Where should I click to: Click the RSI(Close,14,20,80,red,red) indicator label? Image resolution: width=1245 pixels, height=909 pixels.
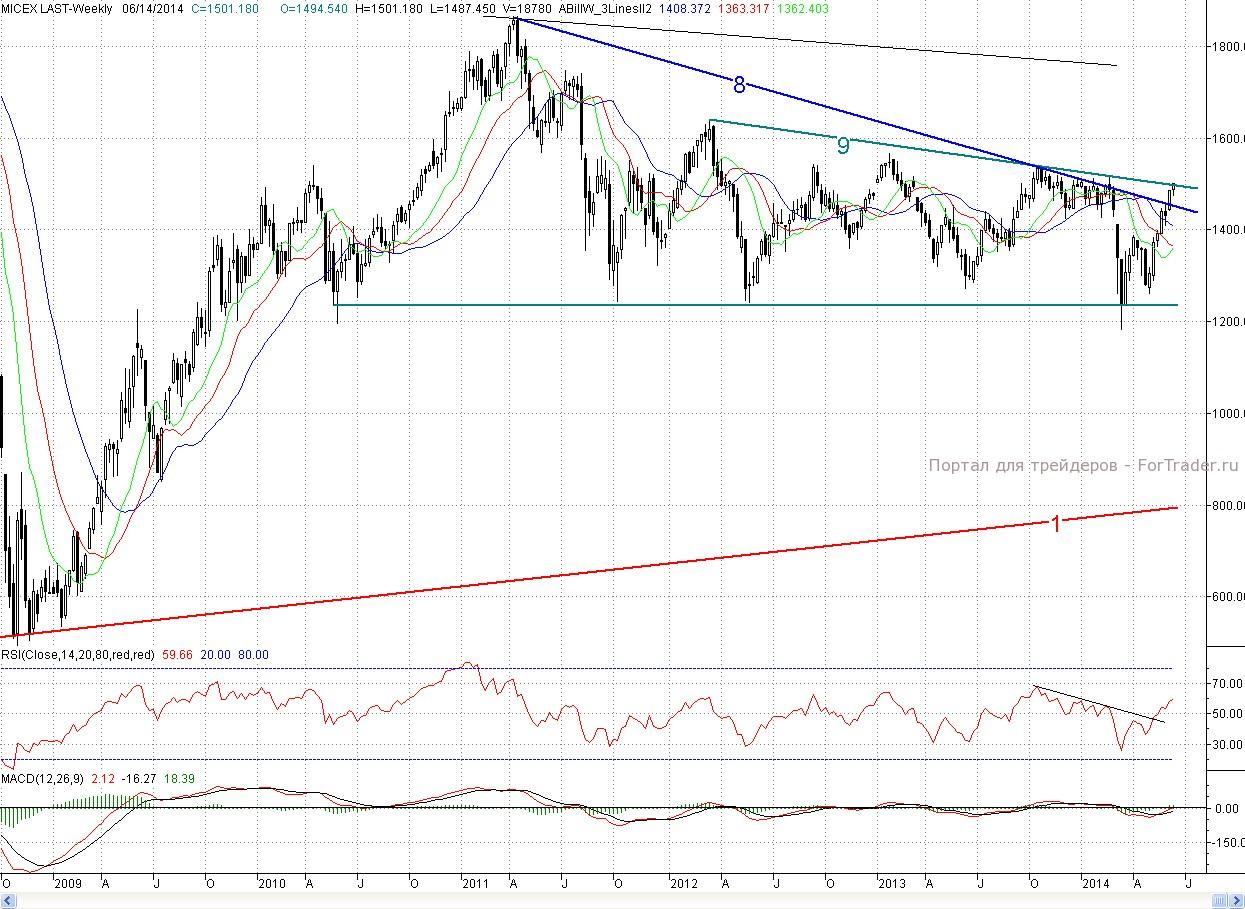(x=78, y=655)
